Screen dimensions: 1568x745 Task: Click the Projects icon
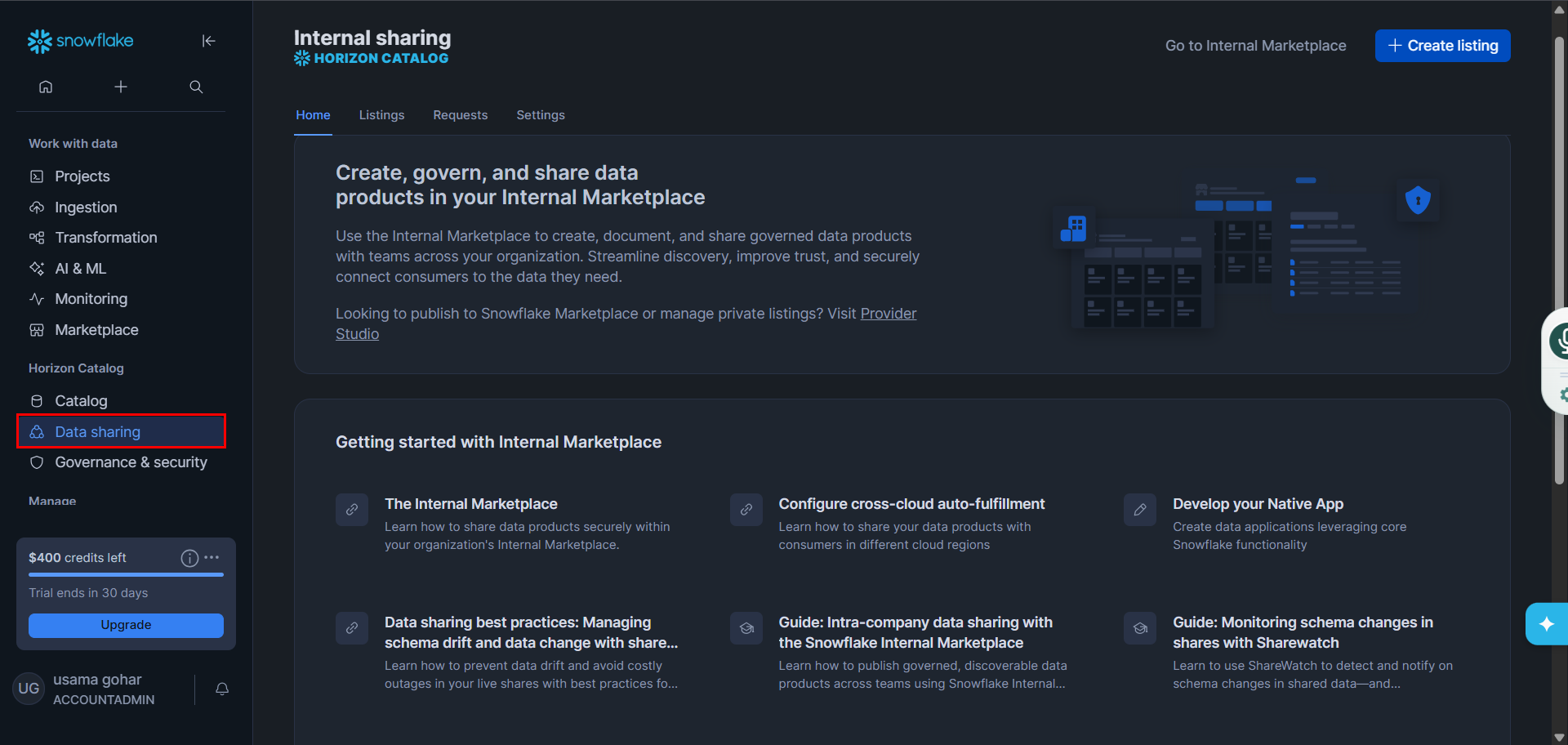[x=37, y=176]
